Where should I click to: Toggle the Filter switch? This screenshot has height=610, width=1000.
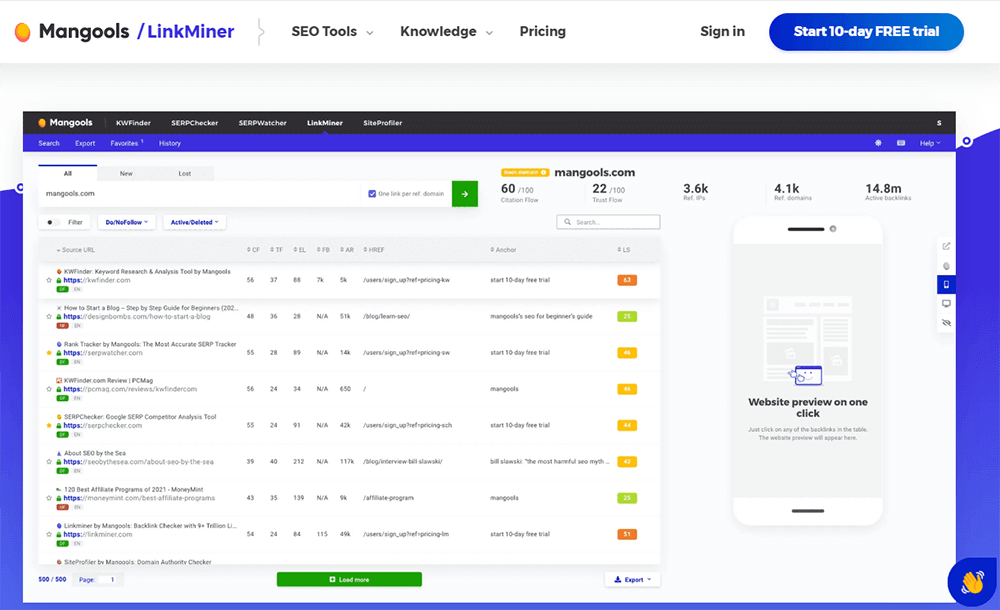click(53, 223)
